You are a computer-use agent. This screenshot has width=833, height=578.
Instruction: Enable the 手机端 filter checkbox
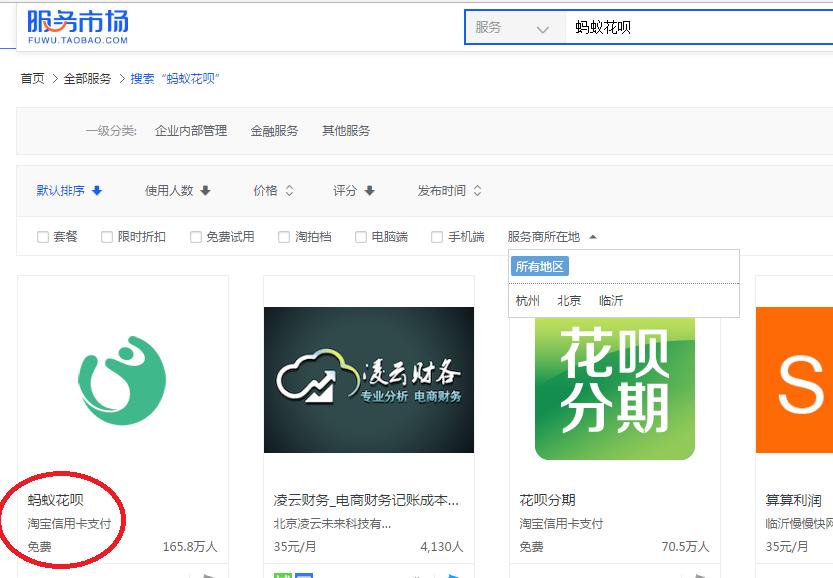tap(437, 237)
